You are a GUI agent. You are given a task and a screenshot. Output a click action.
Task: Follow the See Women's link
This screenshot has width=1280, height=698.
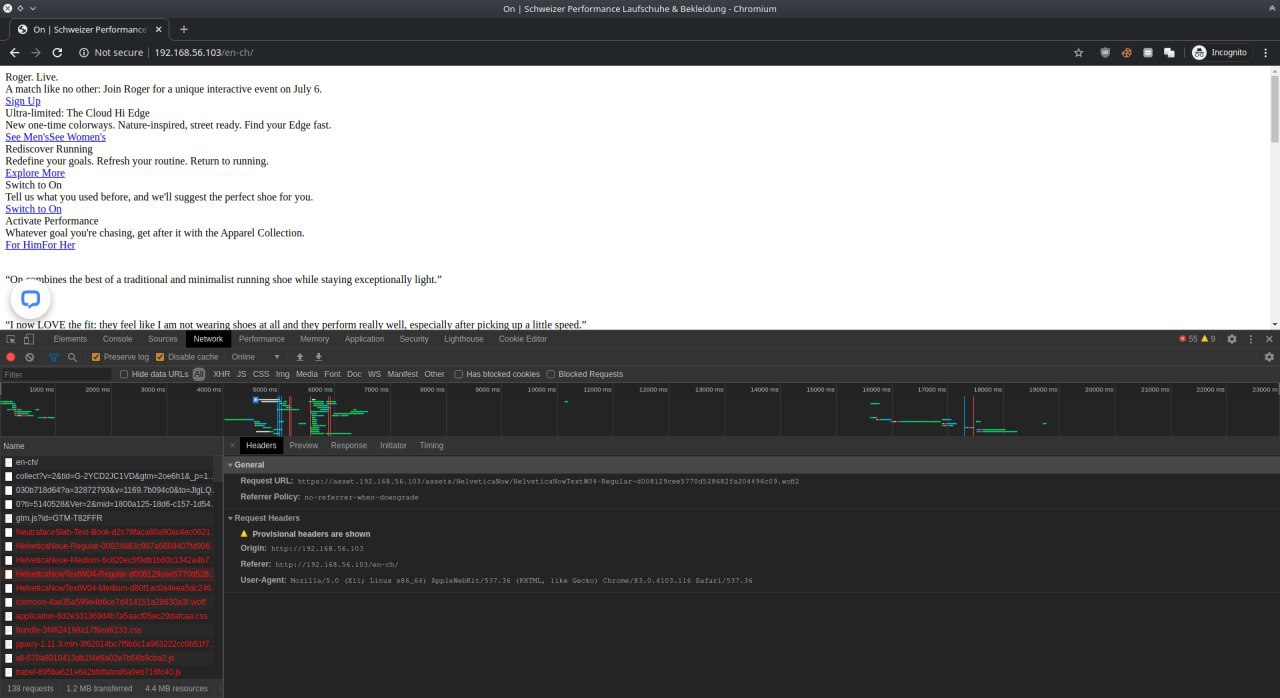tap(78, 137)
